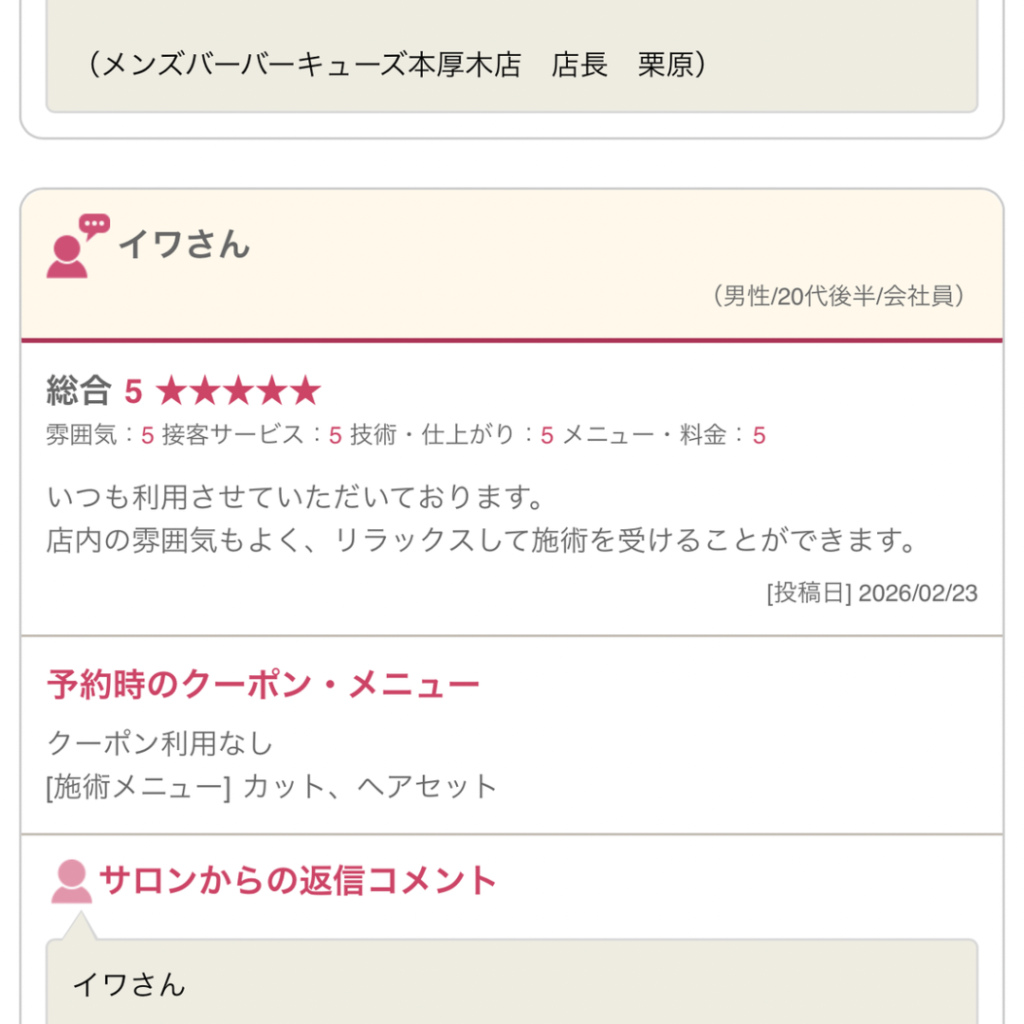Click the サロンからの返信コメント heading
The image size is (1024, 1024).
coord(298,881)
